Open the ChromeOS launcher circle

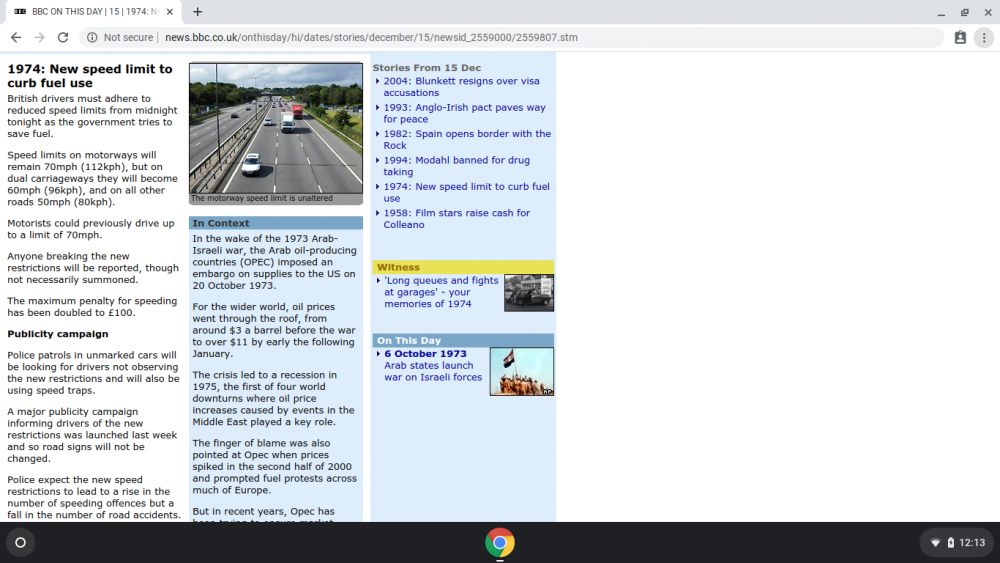tap(20, 543)
